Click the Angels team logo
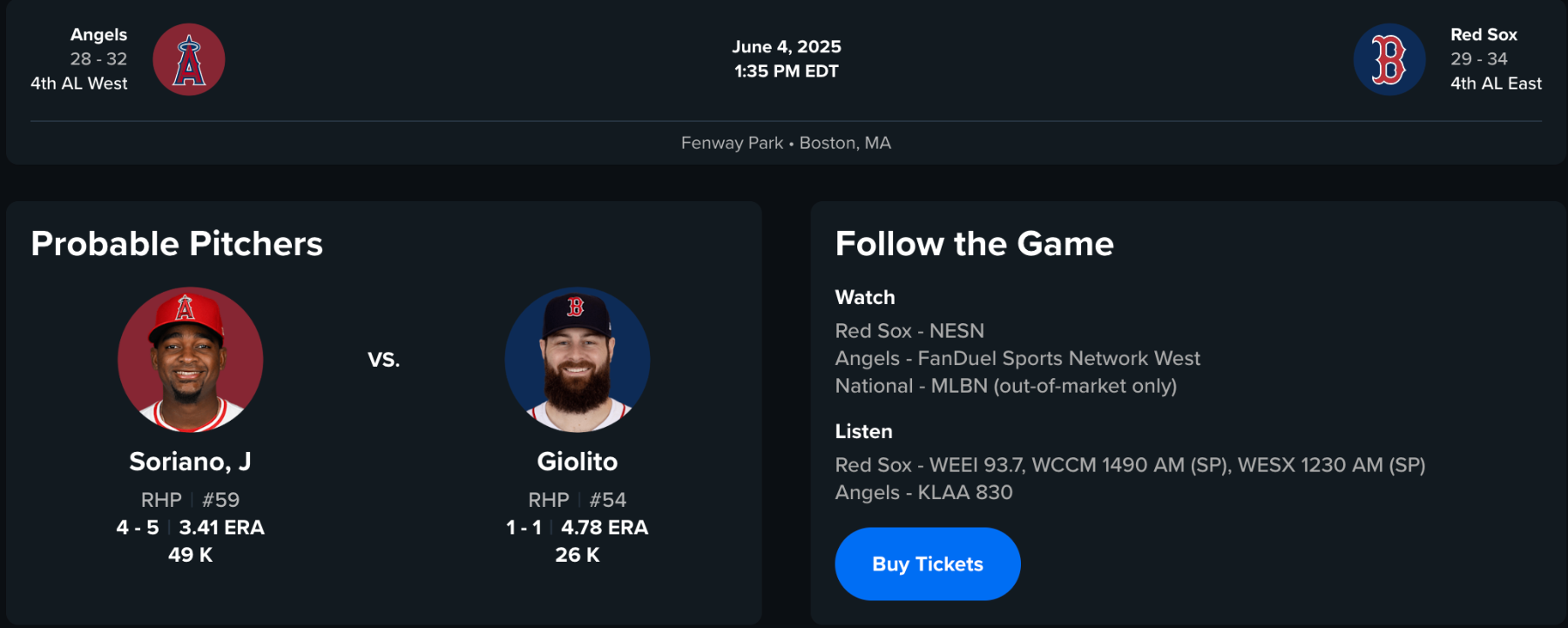Image resolution: width=1568 pixels, height=628 pixels. pyautogui.click(x=189, y=59)
